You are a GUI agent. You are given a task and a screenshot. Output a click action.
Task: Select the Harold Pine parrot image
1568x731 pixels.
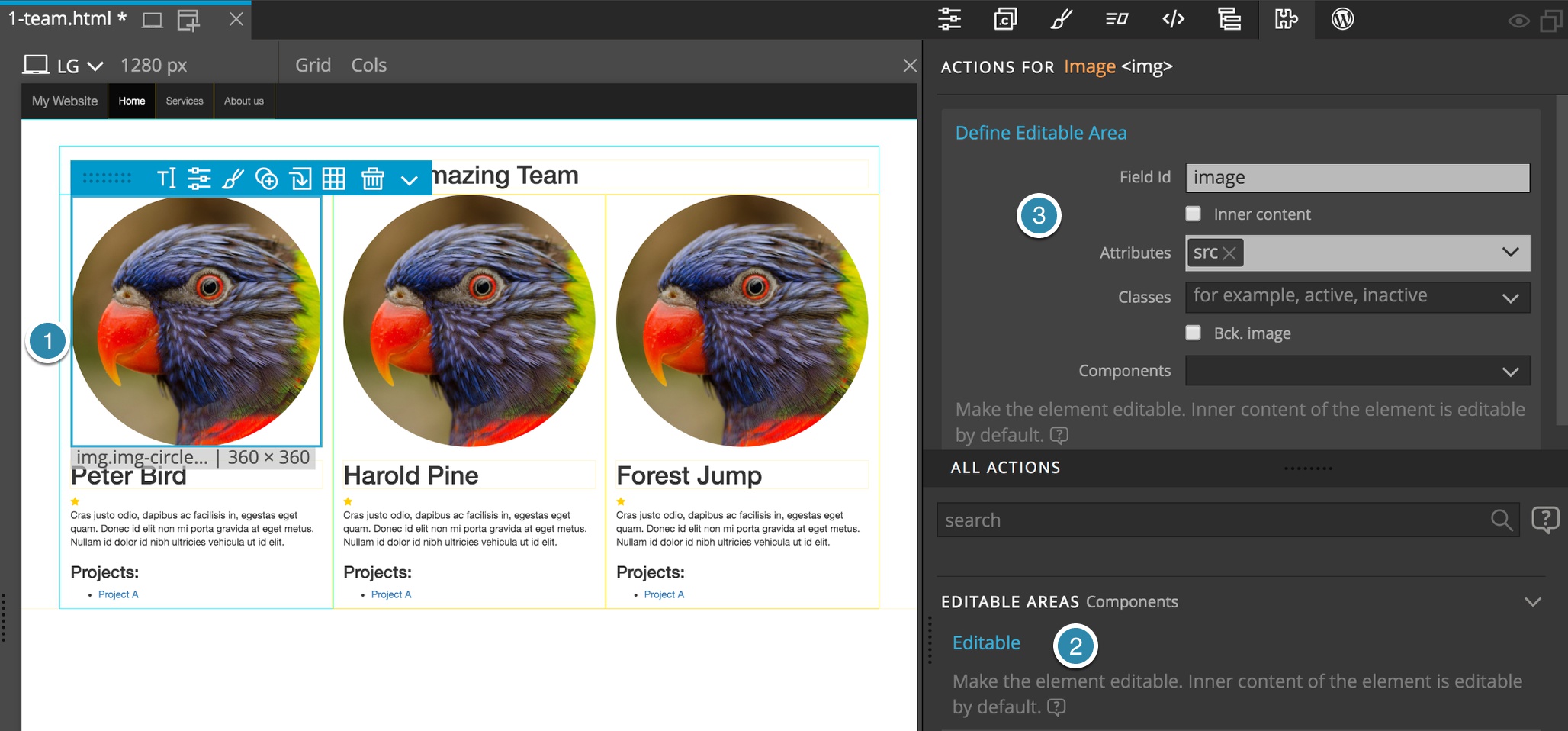click(x=469, y=320)
